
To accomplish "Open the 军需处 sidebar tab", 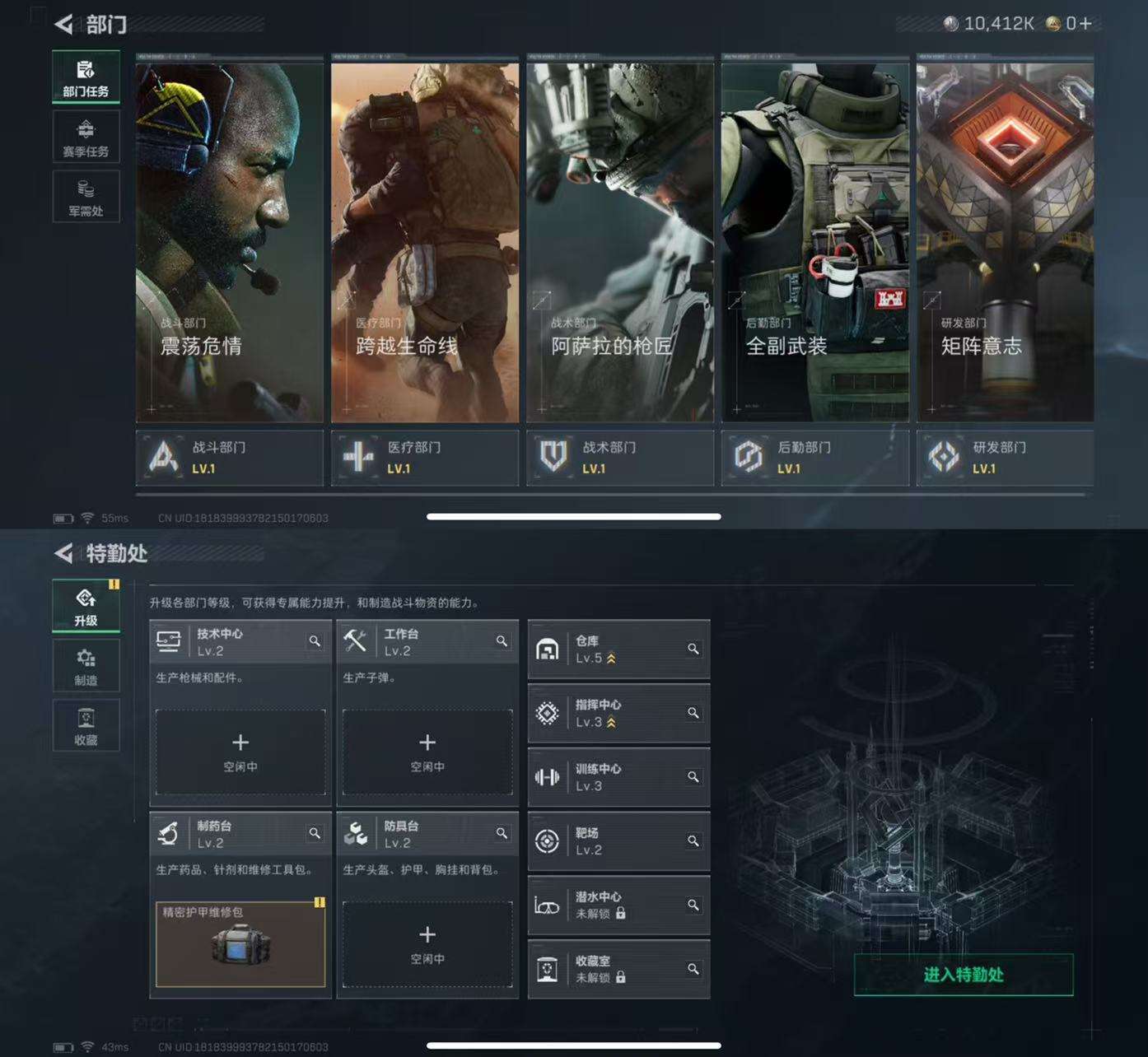I will 86,197.
